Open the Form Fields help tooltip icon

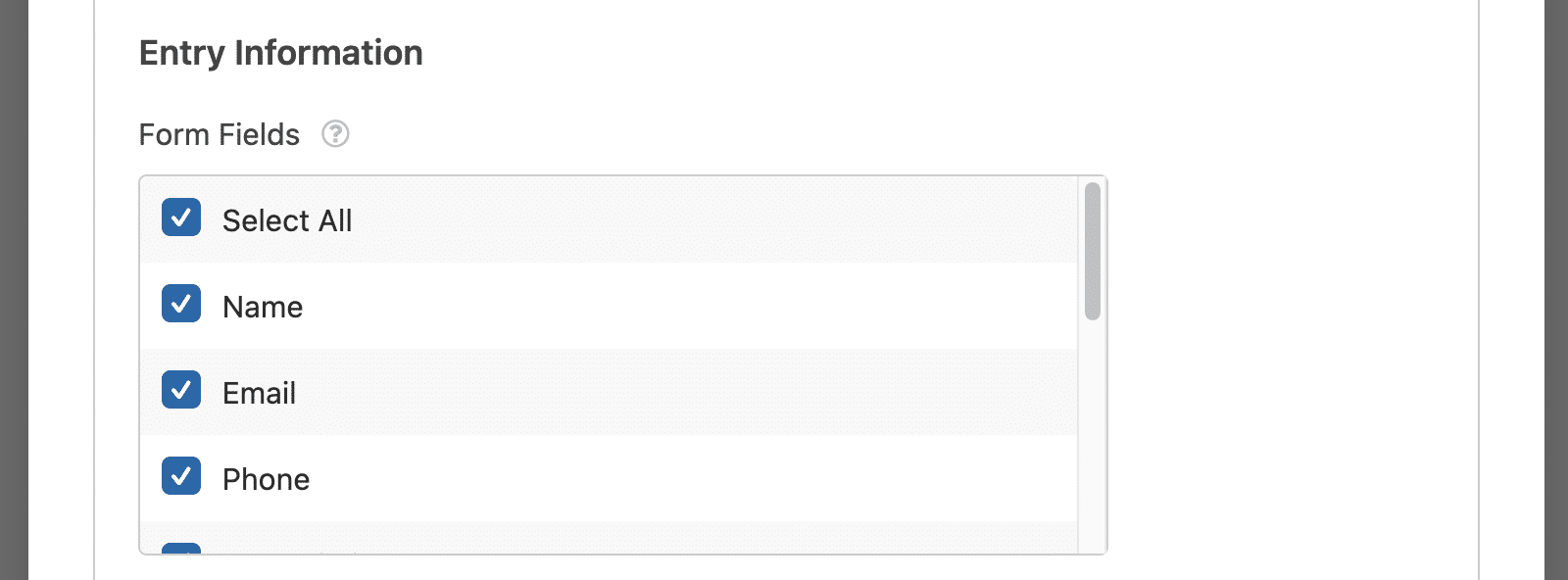click(335, 133)
